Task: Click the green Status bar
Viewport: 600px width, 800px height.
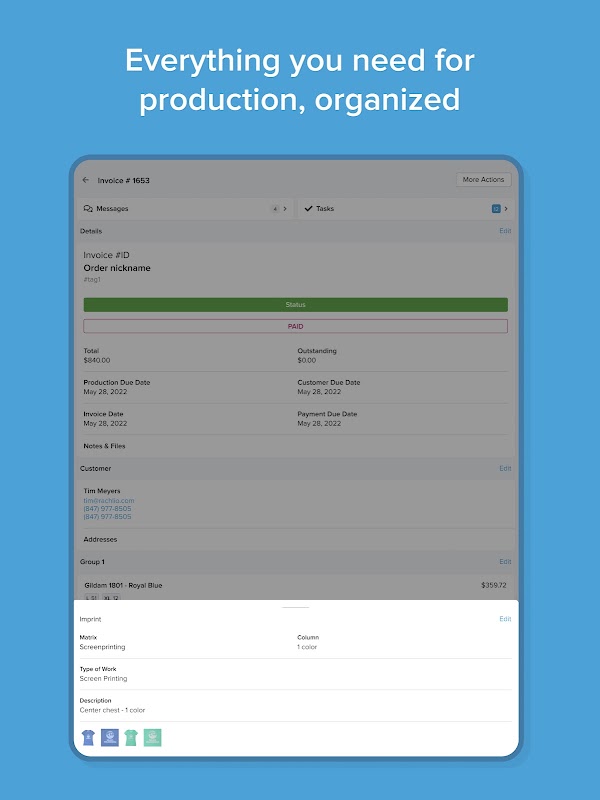Action: (295, 305)
